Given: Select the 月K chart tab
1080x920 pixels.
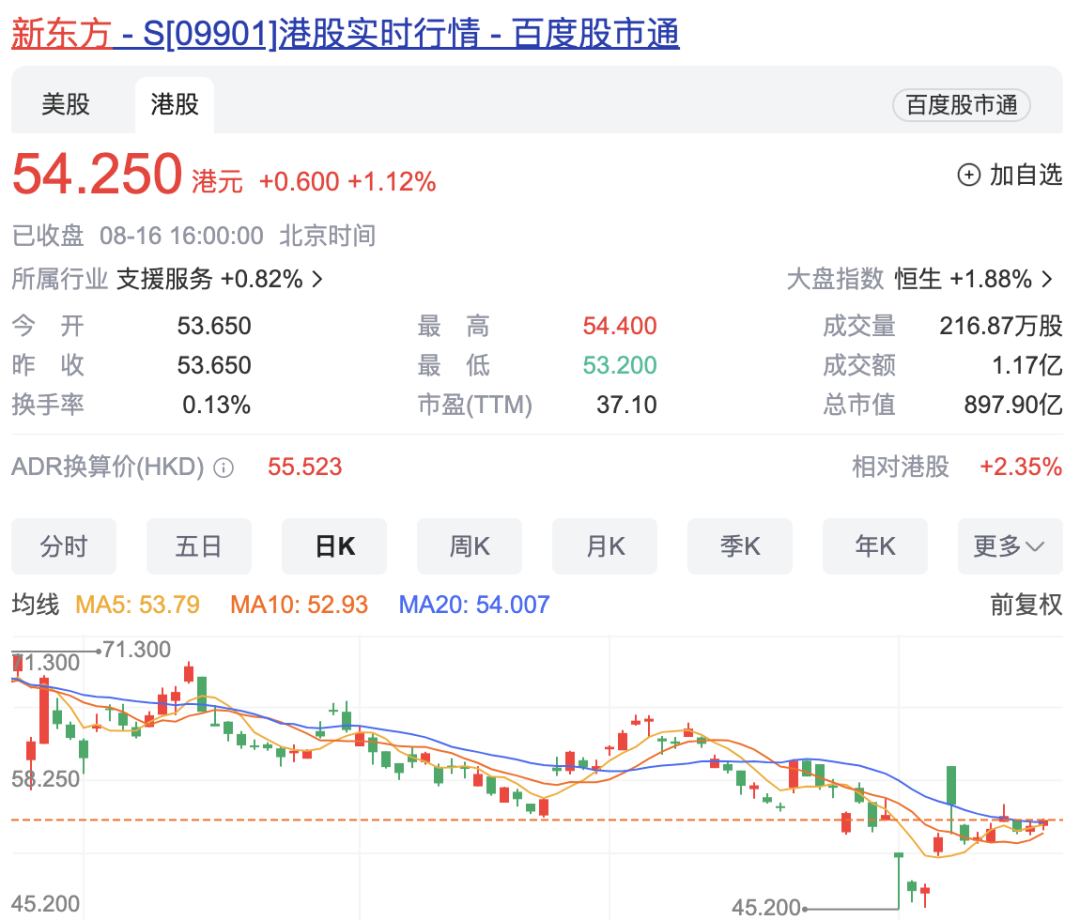Looking at the screenshot, I should [604, 546].
